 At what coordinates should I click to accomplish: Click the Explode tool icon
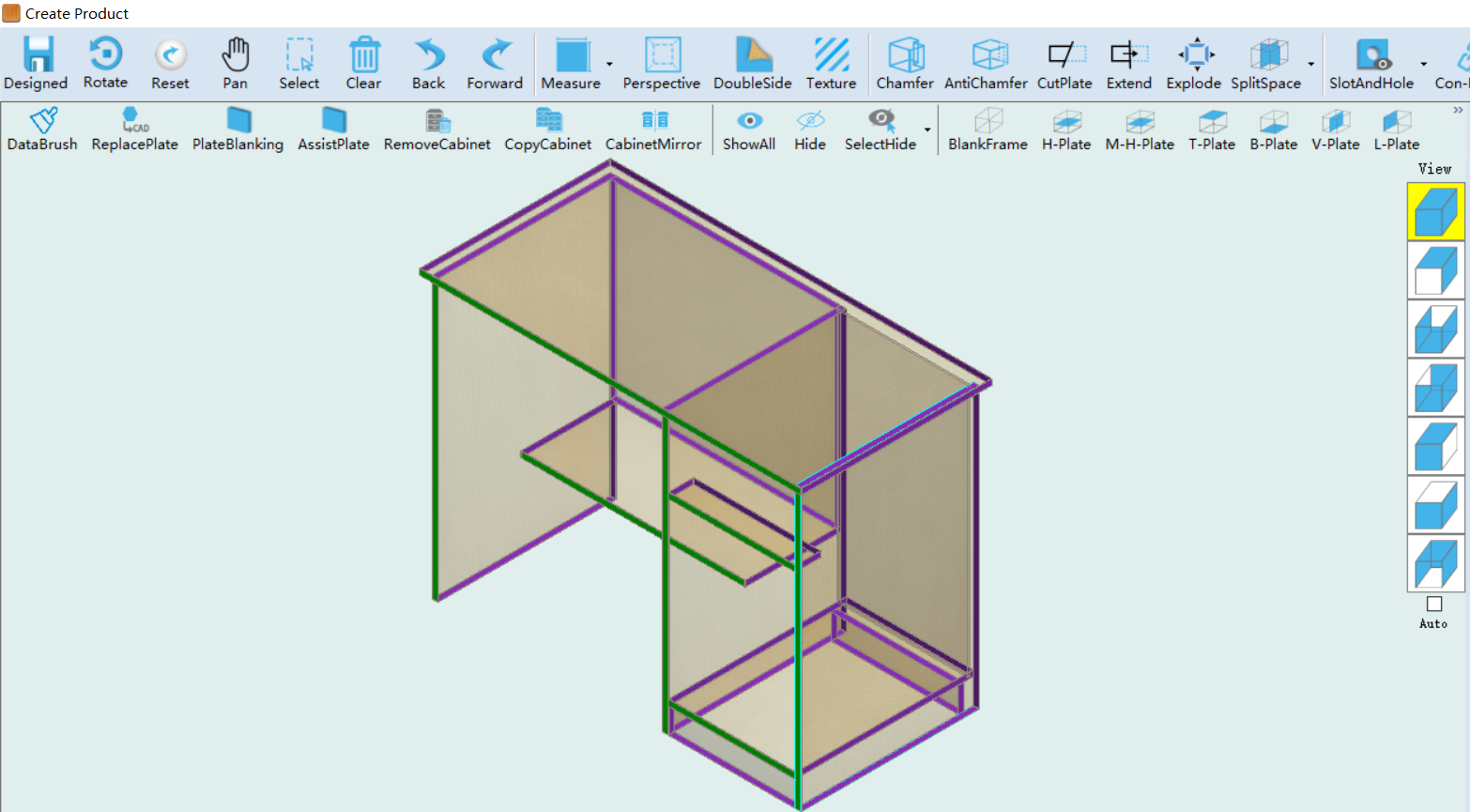point(1194,55)
